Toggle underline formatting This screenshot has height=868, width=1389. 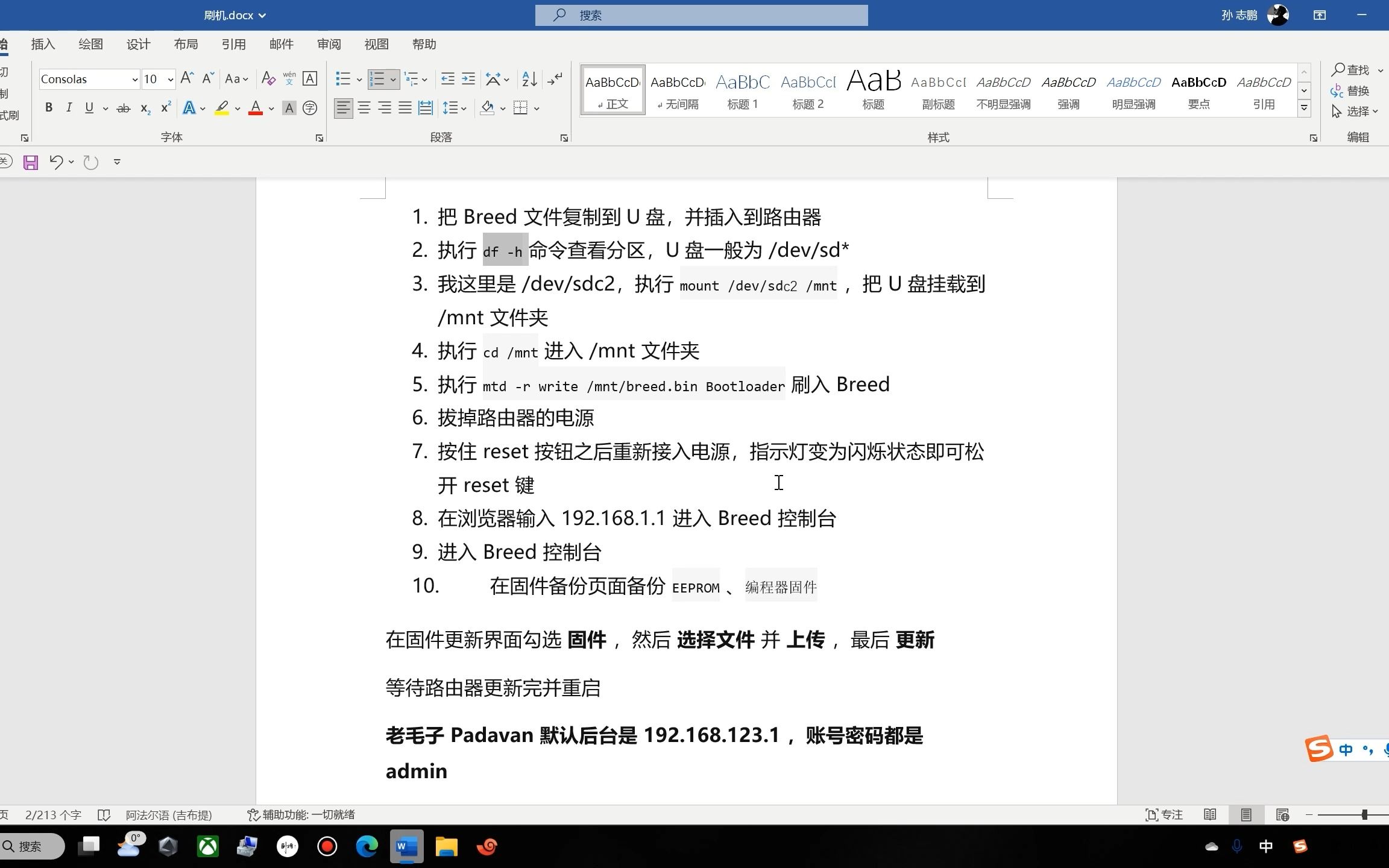[x=89, y=108]
